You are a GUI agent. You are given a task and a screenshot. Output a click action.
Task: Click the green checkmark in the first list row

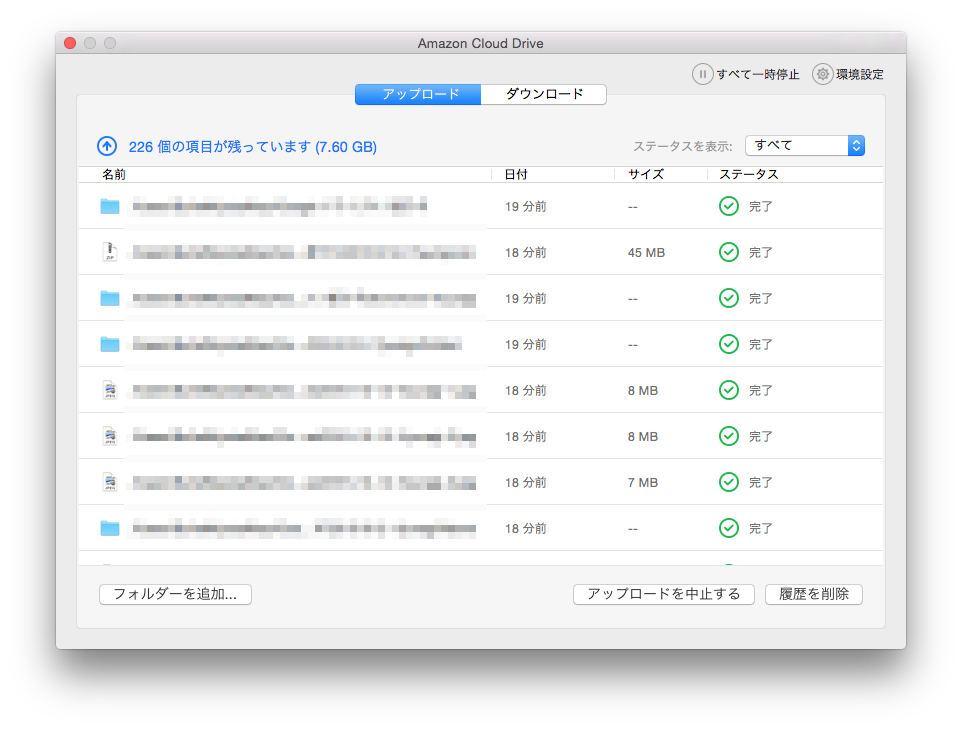point(729,206)
